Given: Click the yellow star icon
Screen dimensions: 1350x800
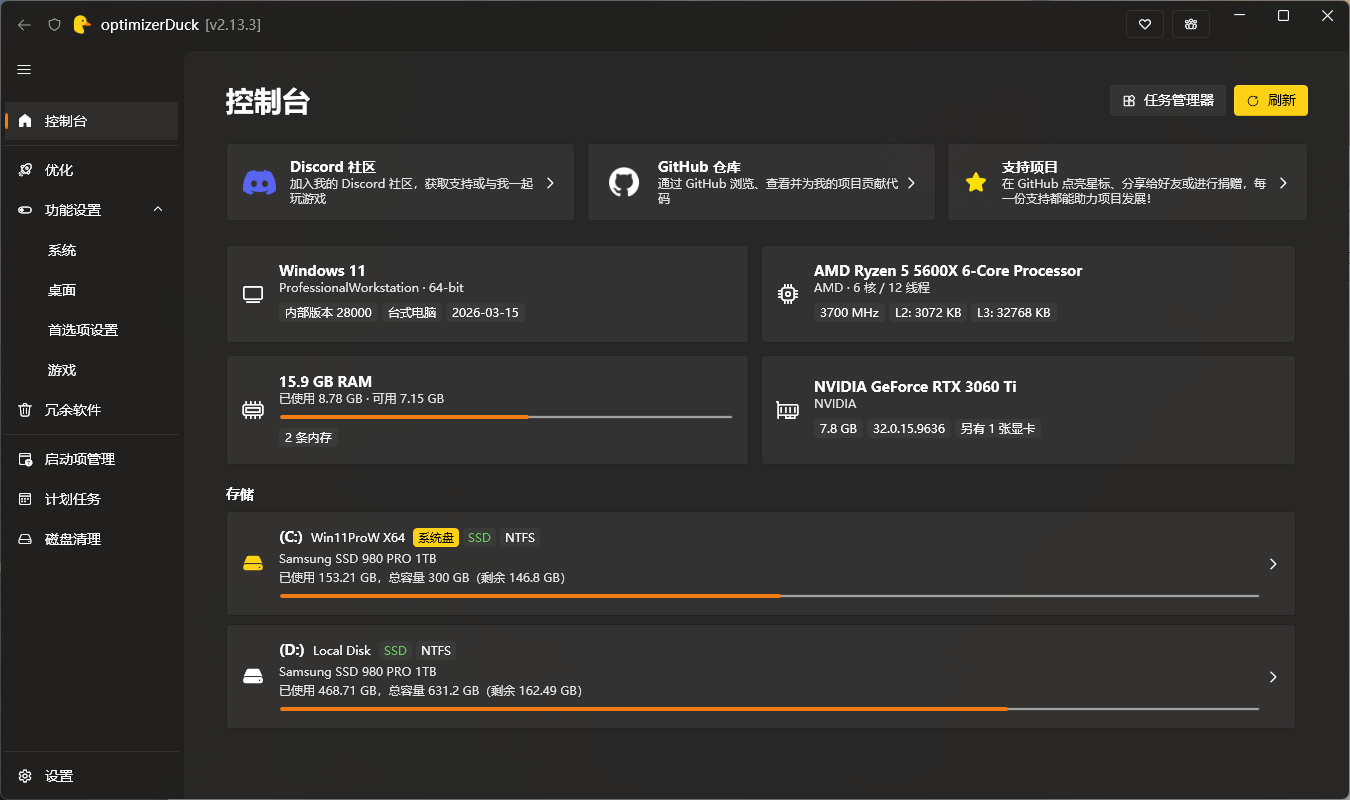Looking at the screenshot, I should coord(976,182).
